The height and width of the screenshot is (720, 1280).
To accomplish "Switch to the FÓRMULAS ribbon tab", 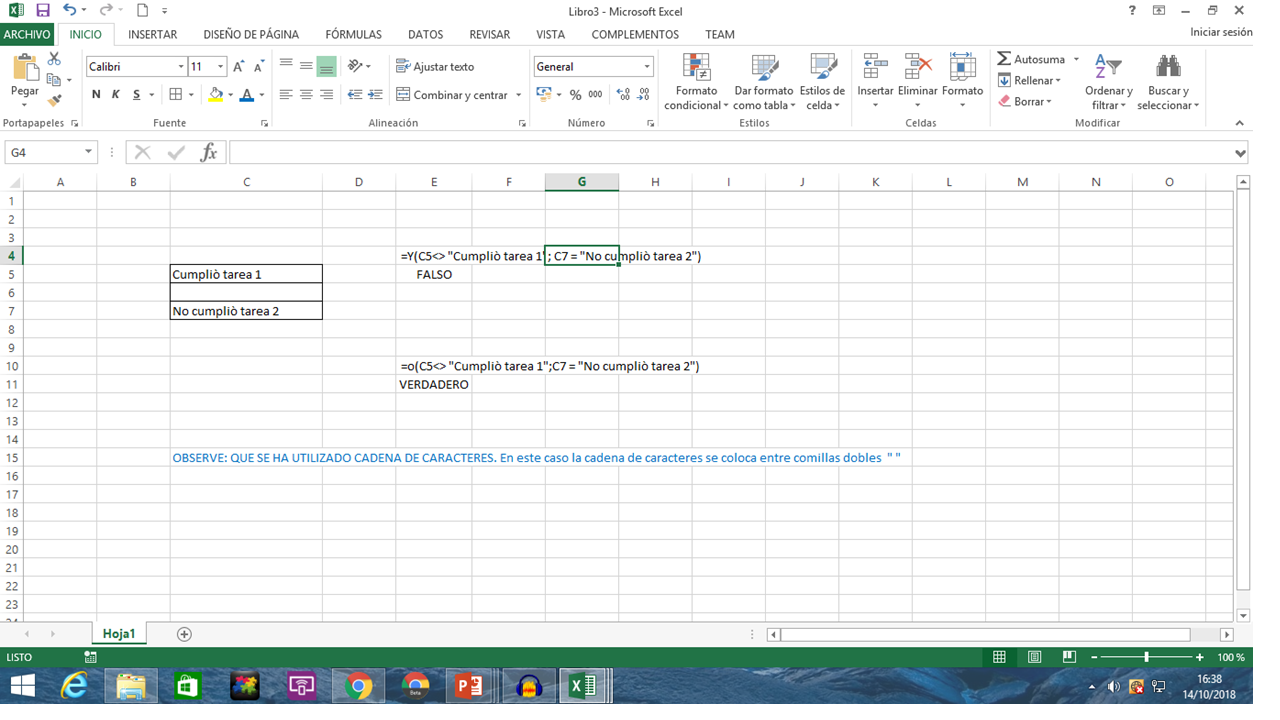I will (x=353, y=34).
